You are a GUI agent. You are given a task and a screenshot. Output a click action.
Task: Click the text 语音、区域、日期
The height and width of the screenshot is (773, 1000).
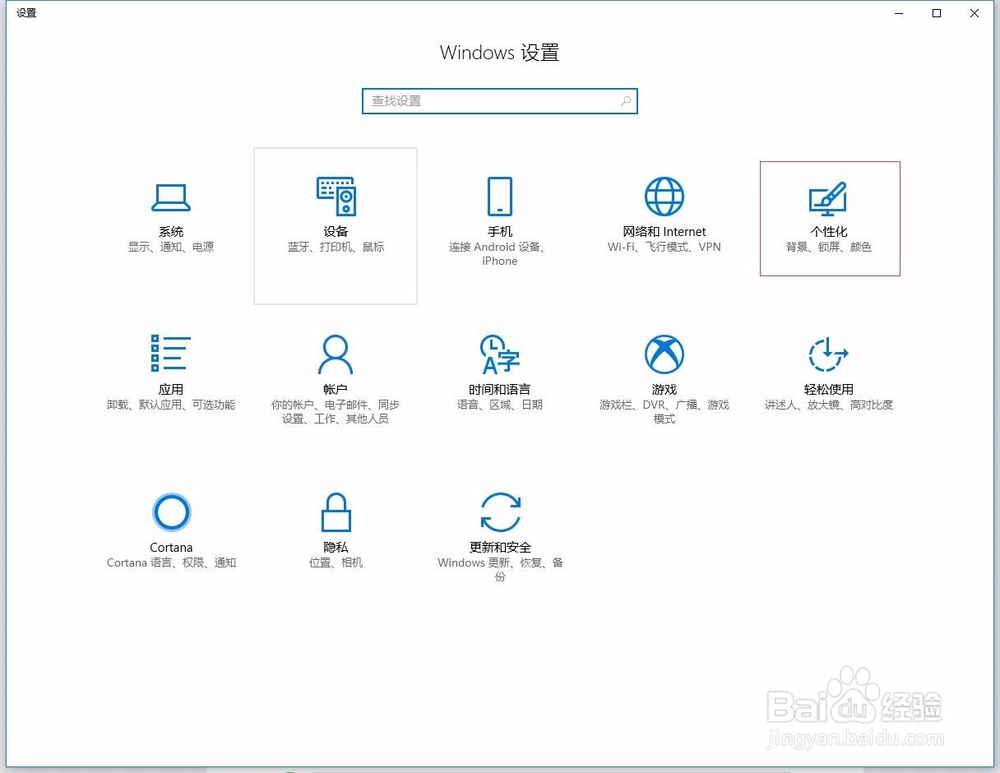500,404
